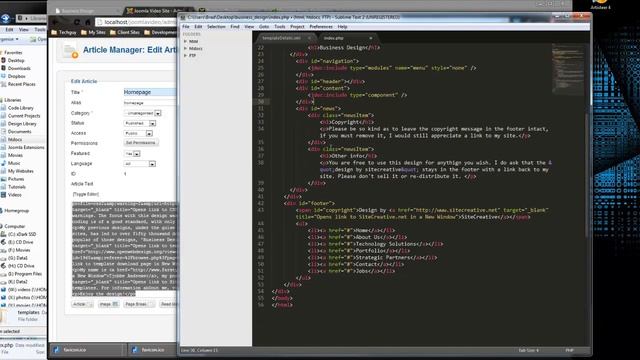Open xDark SSD (C:) drive in Explorer
Viewport: 640px width, 360px height.
tap(22, 234)
